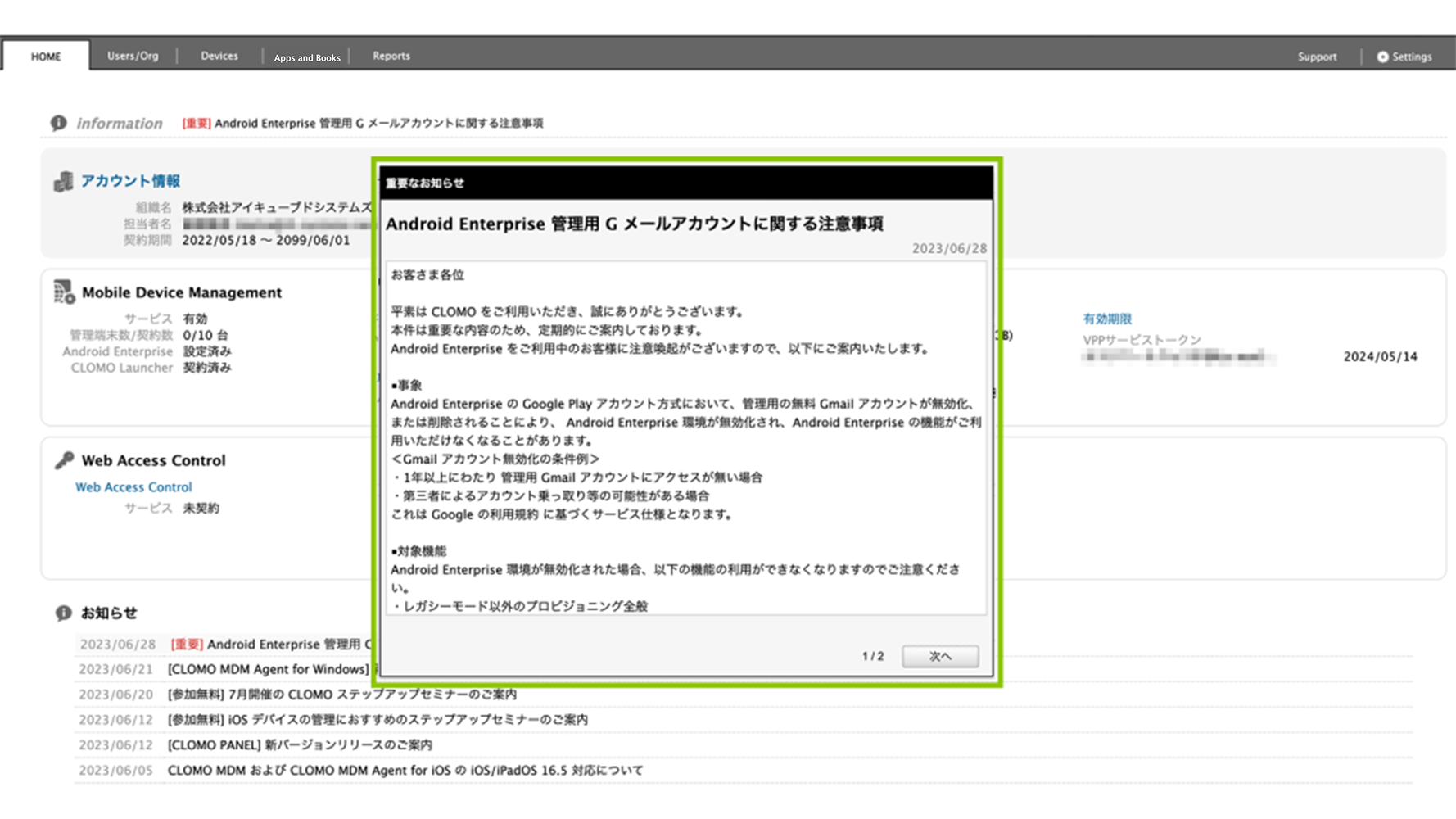Open the Support menu item
Screen dimensions: 1456x819
(1317, 57)
